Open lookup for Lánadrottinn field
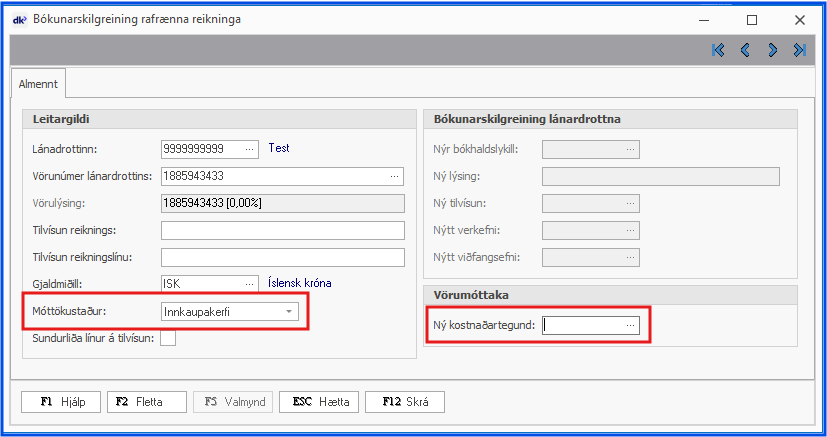The image size is (827, 437). [249, 149]
